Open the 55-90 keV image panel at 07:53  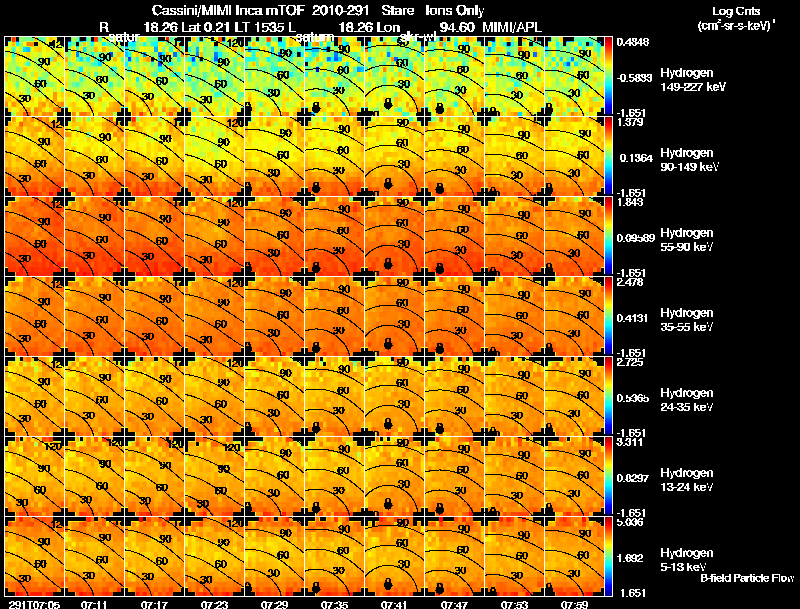514,236
